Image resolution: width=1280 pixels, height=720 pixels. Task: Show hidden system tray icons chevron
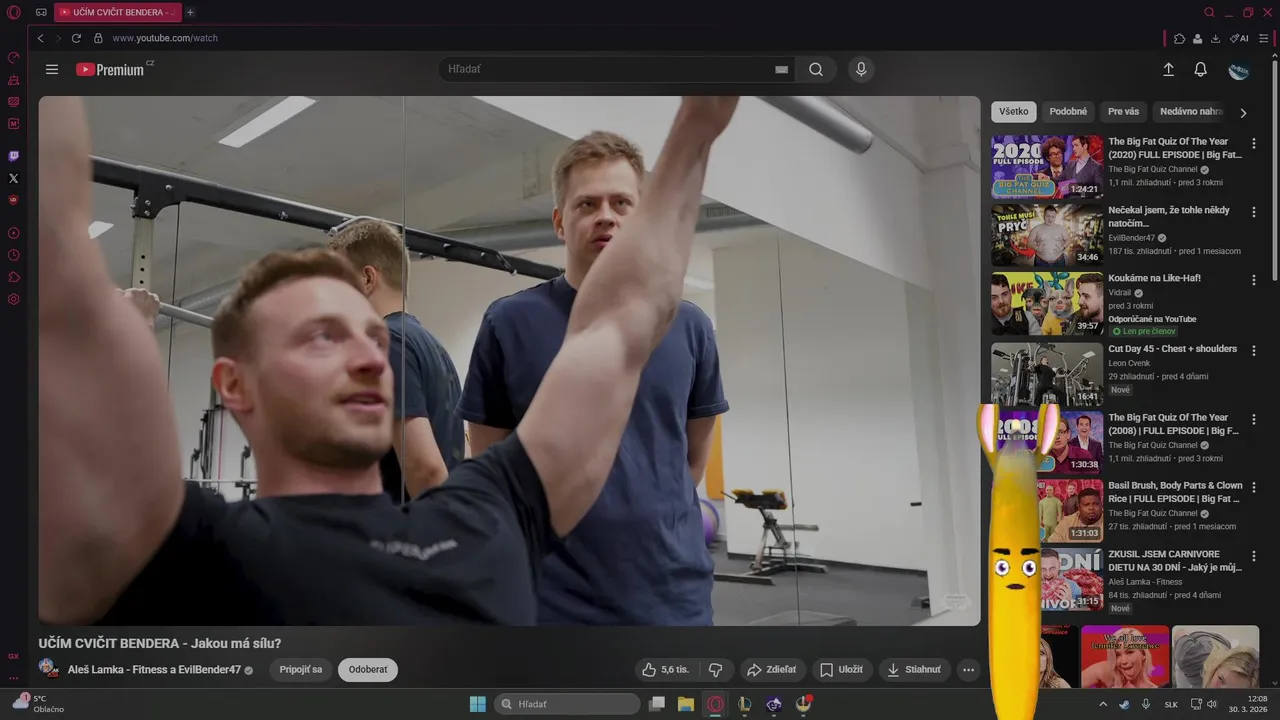pyautogui.click(x=1103, y=704)
